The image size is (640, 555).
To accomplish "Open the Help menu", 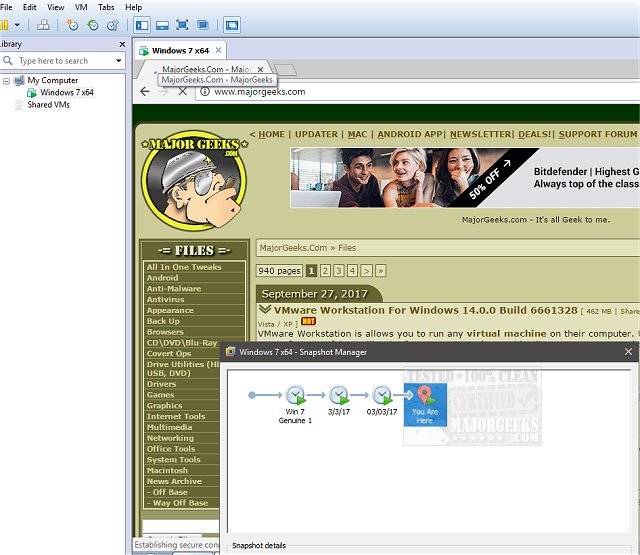I will 133,7.
